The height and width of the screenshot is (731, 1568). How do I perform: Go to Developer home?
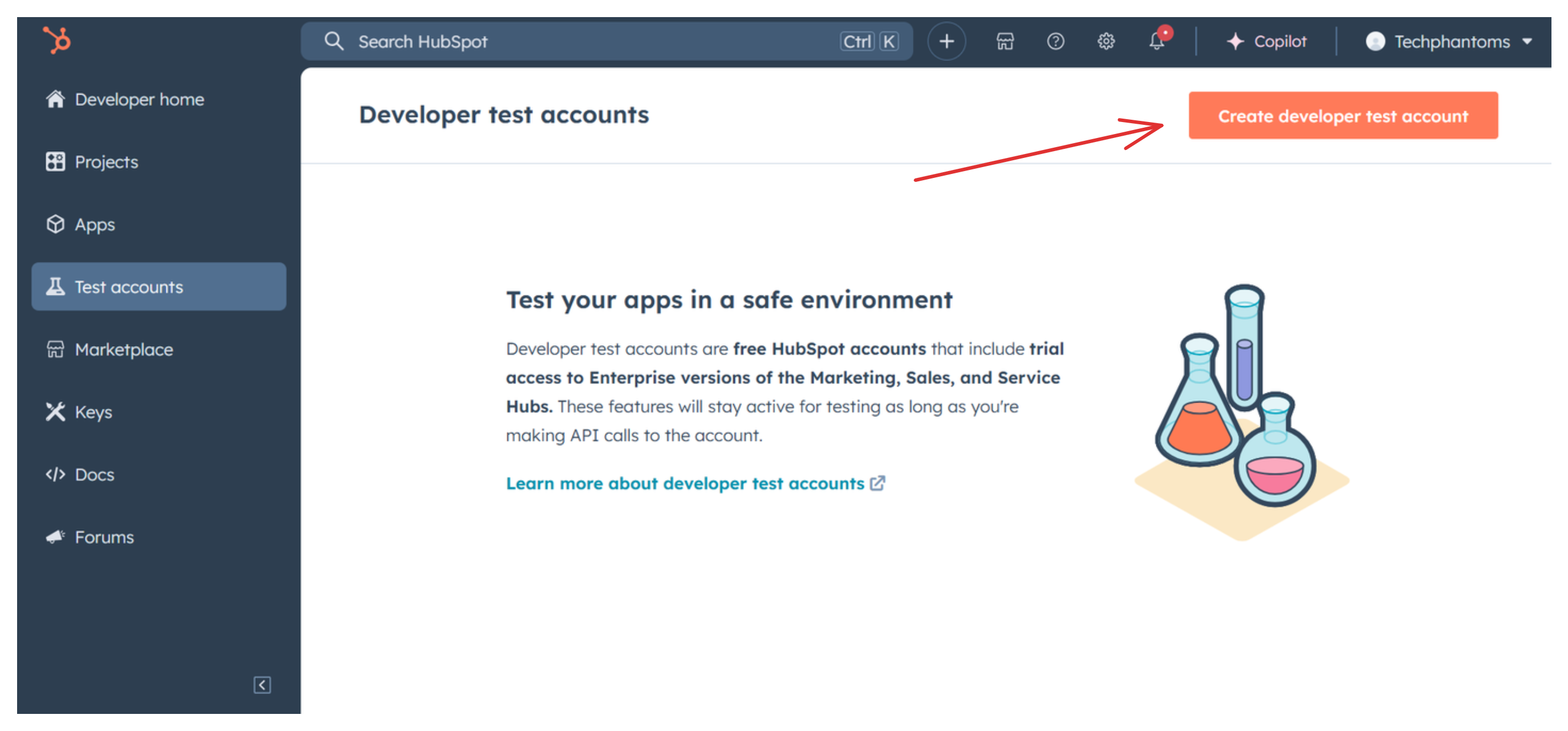[139, 99]
